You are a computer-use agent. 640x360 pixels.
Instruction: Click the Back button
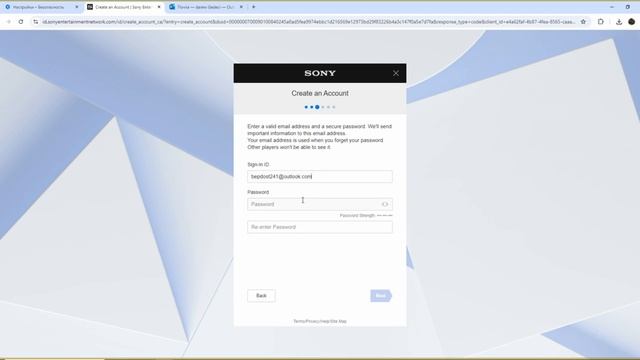pos(261,296)
